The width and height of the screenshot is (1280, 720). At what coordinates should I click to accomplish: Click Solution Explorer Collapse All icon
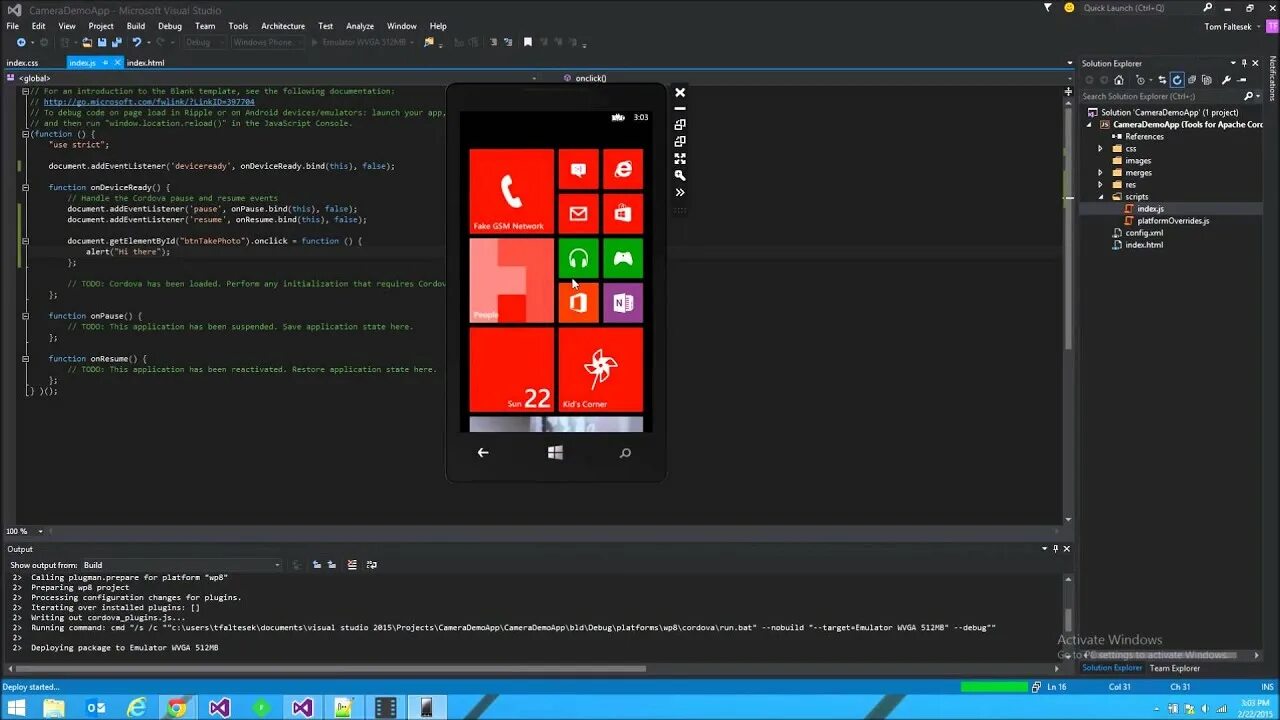point(1192,80)
